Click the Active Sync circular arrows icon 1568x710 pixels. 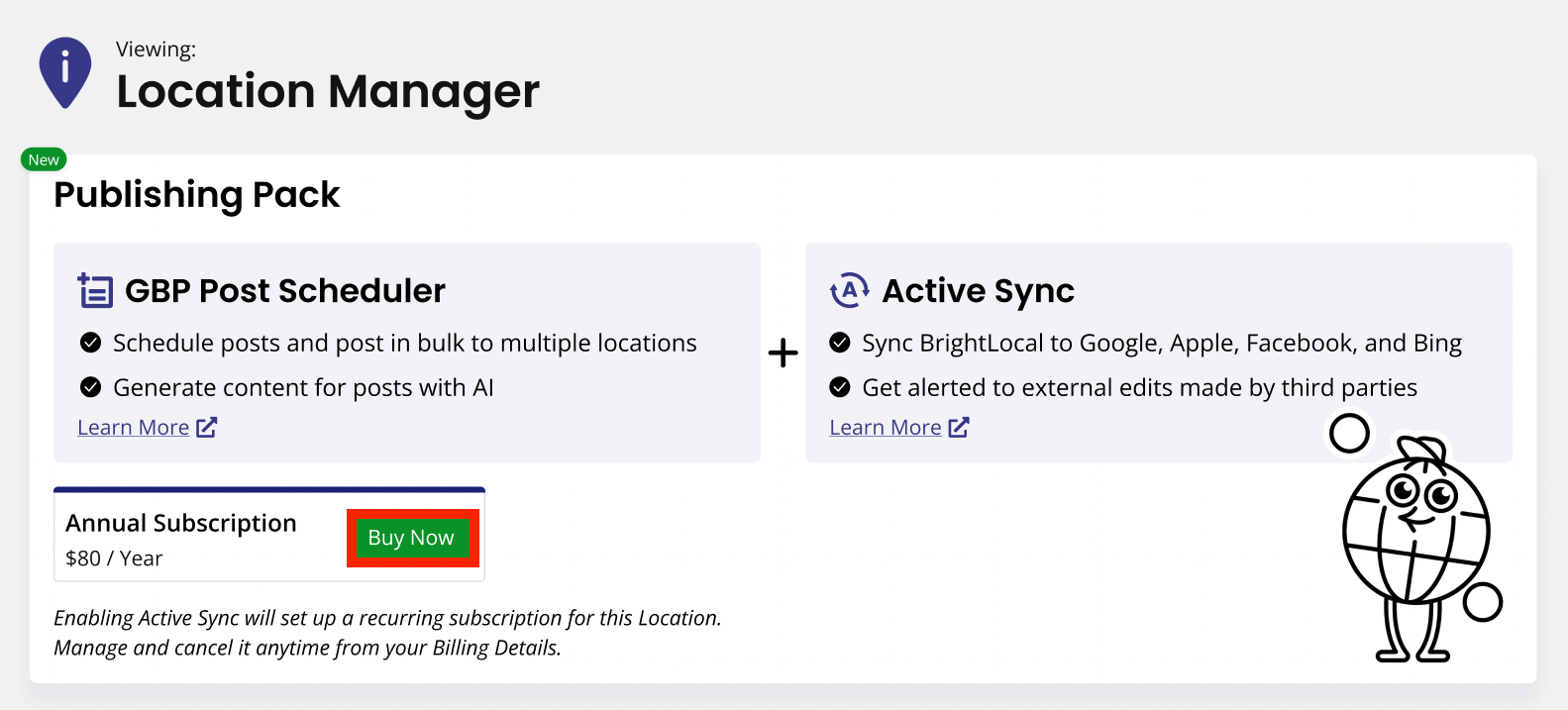pos(849,291)
